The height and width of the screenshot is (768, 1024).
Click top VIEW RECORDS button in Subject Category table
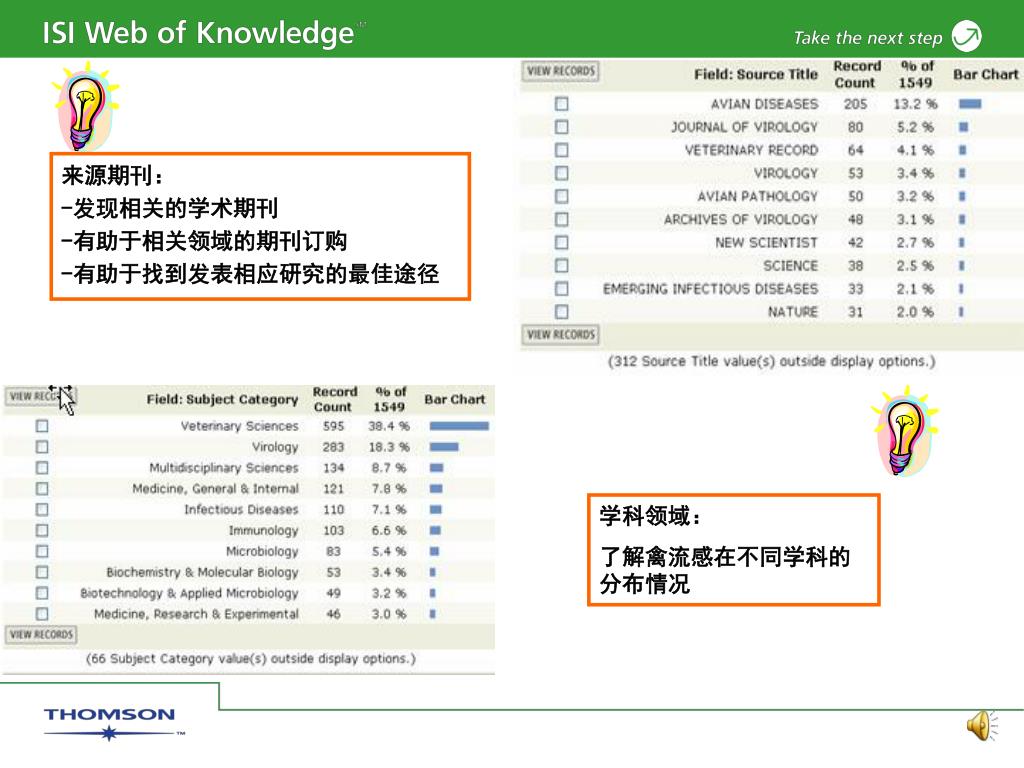pos(40,396)
